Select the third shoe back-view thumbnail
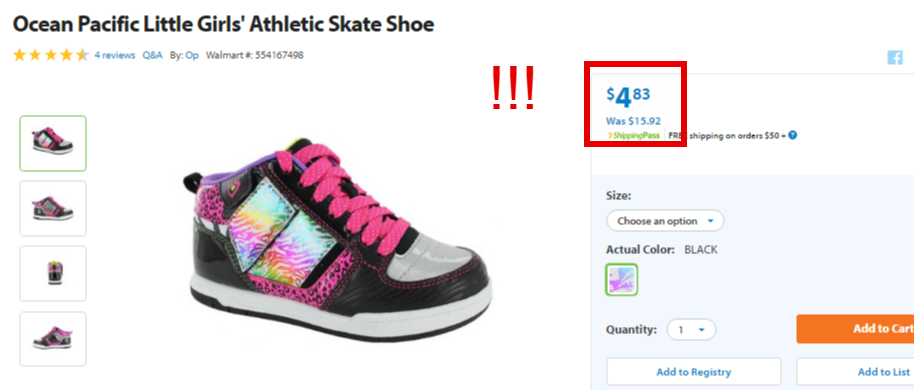 (x=53, y=273)
